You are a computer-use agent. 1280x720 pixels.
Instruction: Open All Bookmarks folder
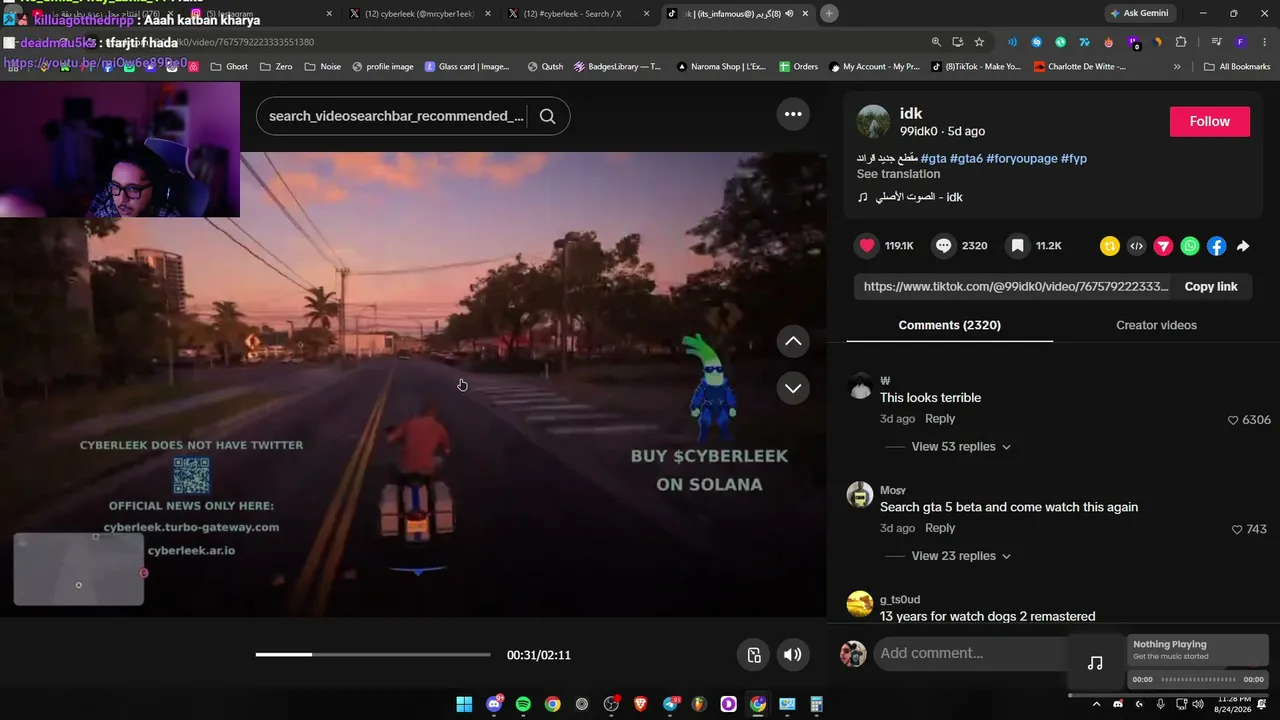pyautogui.click(x=1237, y=67)
